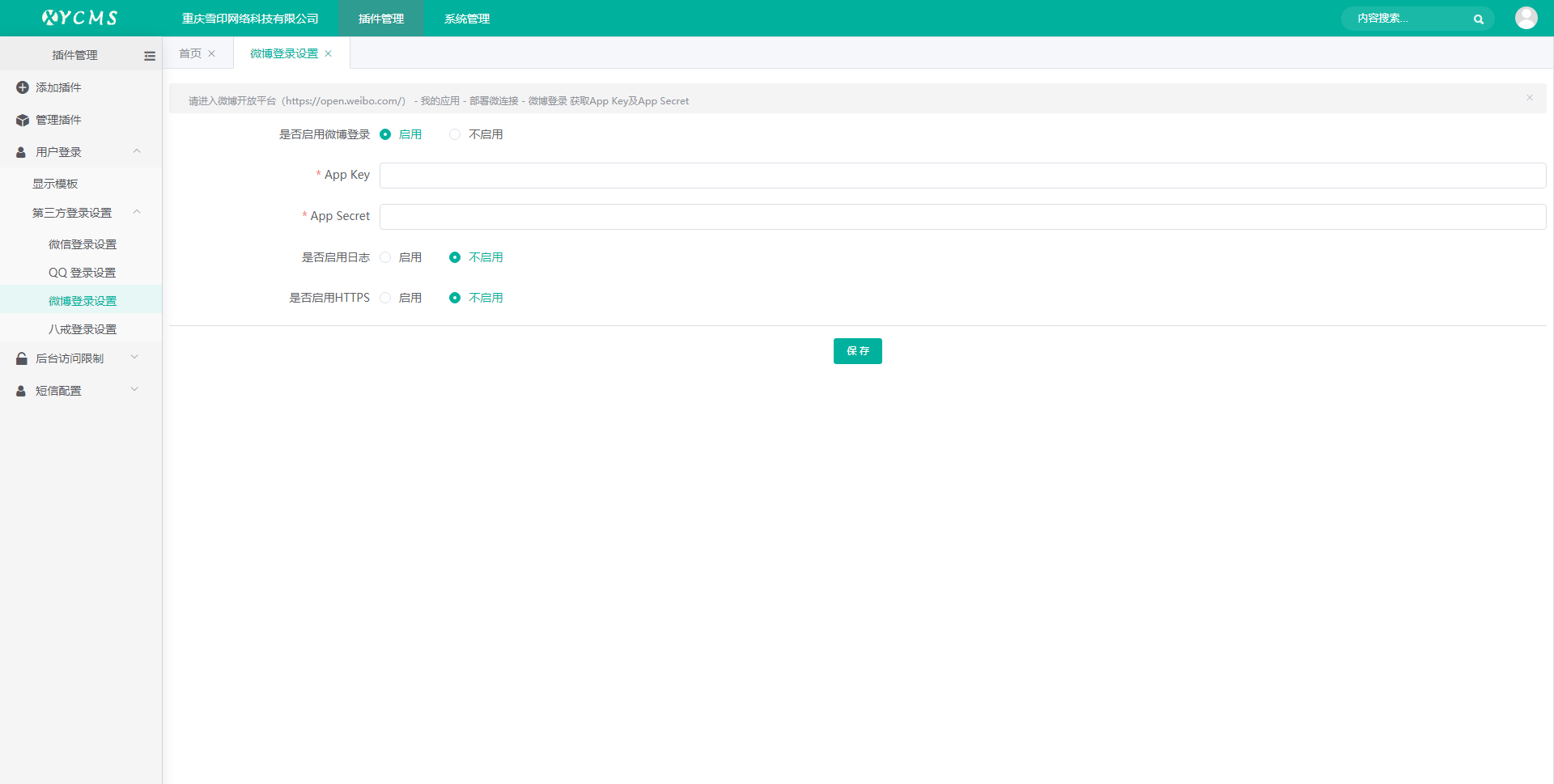Click the 是否启用微博登录 label

[325, 134]
